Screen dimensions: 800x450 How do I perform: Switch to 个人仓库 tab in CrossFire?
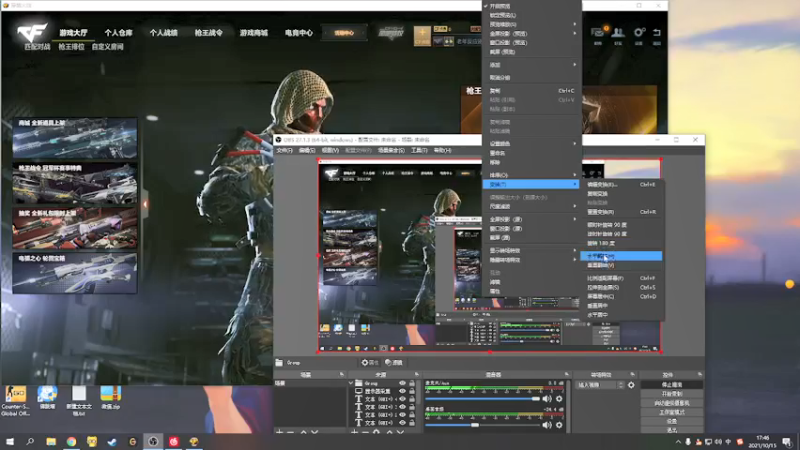tap(118, 33)
